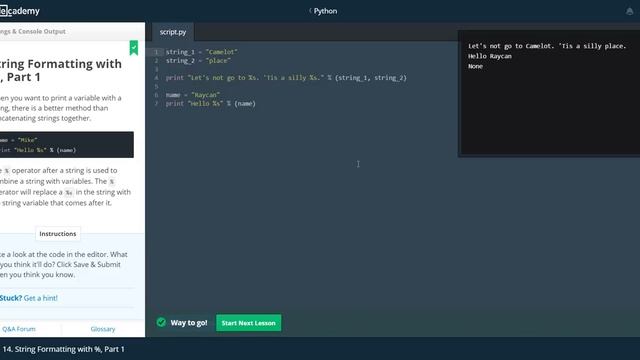Click the Codecademy logo
Image resolution: width=640 pixels, height=360 pixels.
pyautogui.click(x=20, y=11)
